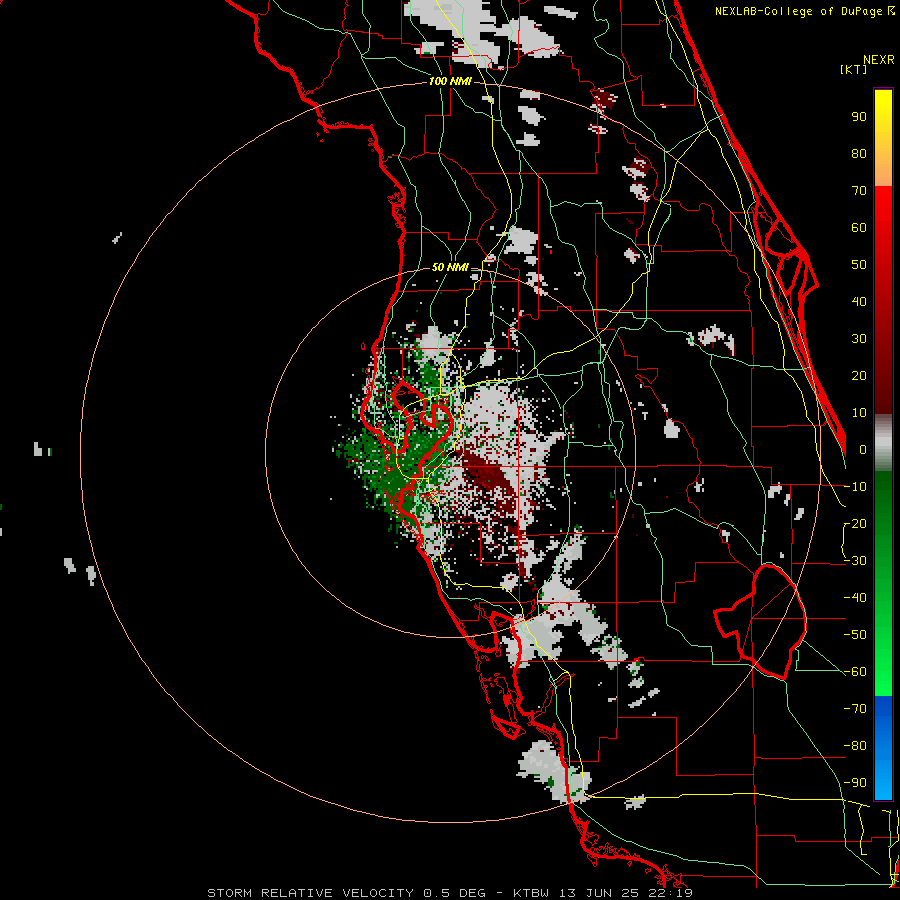
Task: Click the 50 NMI range ring label
Action: coord(450,267)
